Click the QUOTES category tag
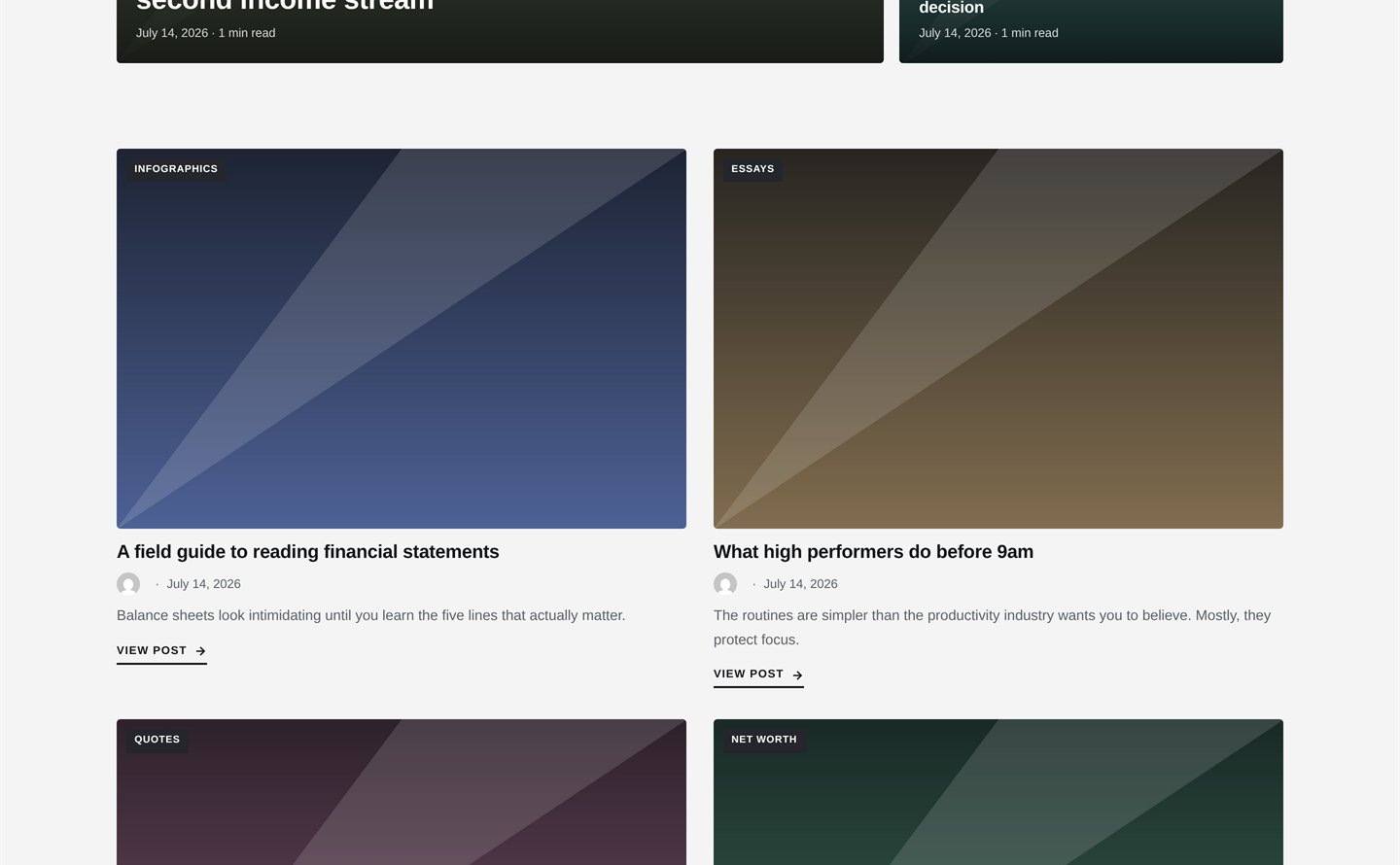 click(x=157, y=740)
